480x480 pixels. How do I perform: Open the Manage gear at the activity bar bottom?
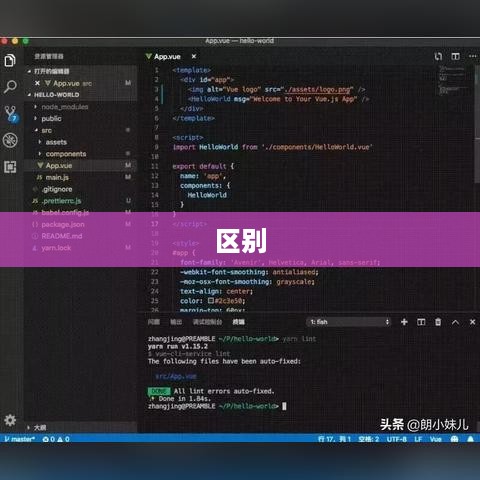[10, 420]
